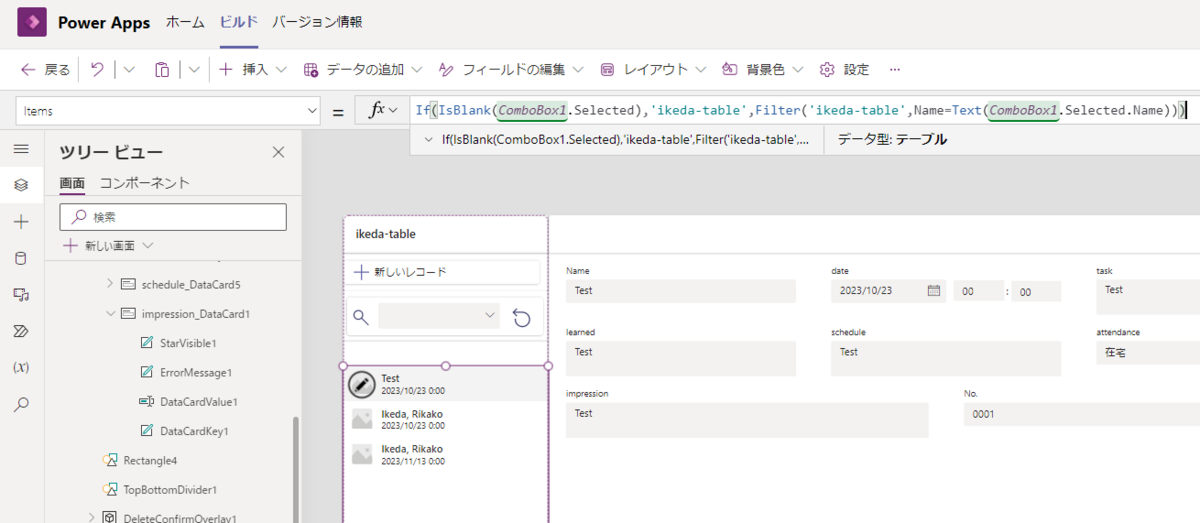Select Rectangle4 in tree
Image resolution: width=1200 pixels, height=523 pixels.
tap(150, 460)
